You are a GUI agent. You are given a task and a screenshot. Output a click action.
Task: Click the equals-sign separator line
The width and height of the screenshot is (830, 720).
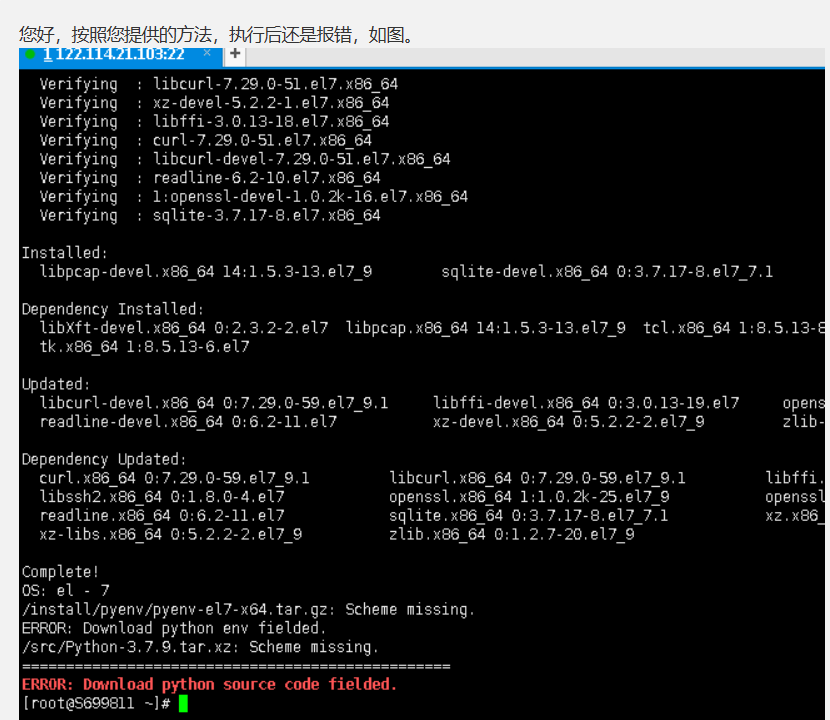pos(236,667)
